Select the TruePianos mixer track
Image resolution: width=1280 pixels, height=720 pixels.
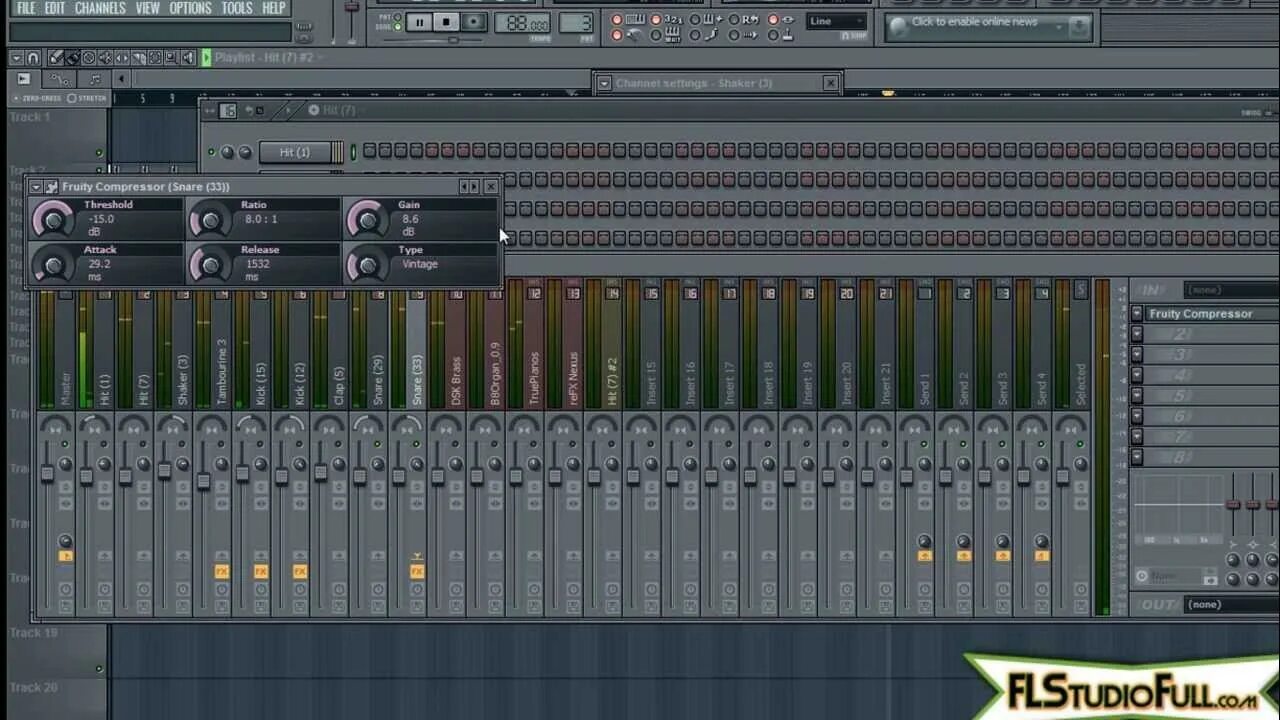point(534,378)
